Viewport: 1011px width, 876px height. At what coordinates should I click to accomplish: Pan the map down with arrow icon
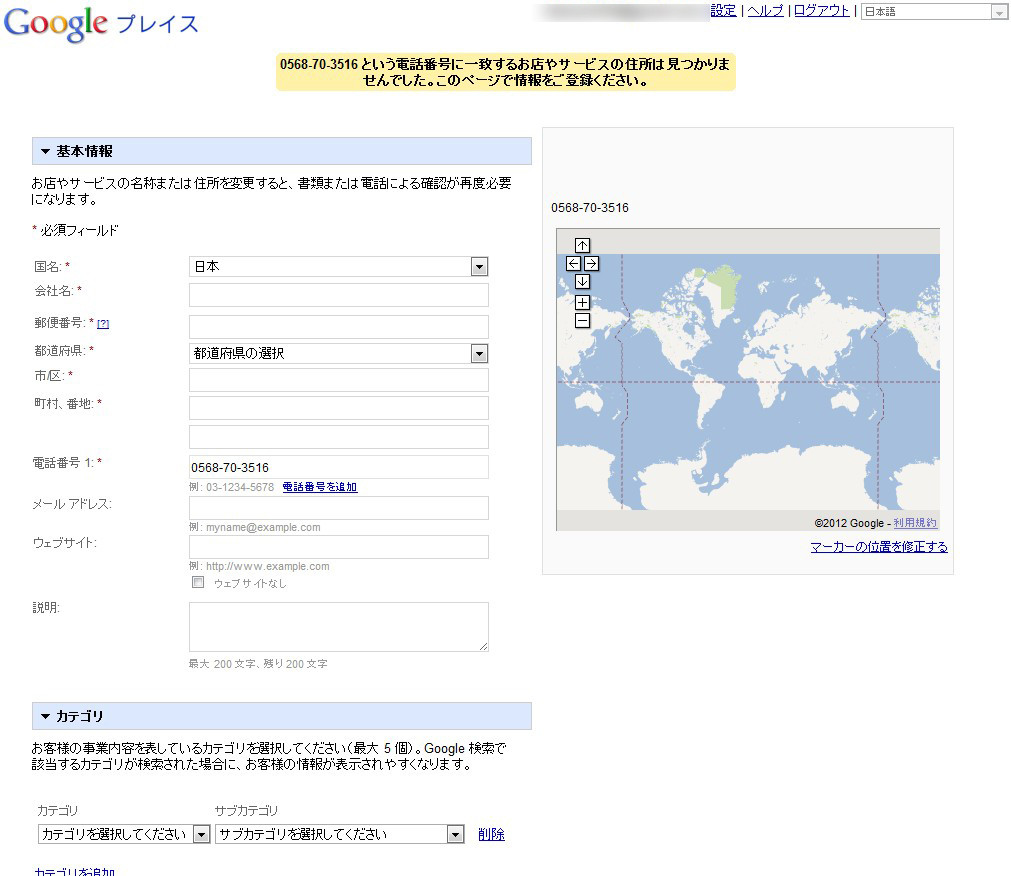[x=582, y=281]
